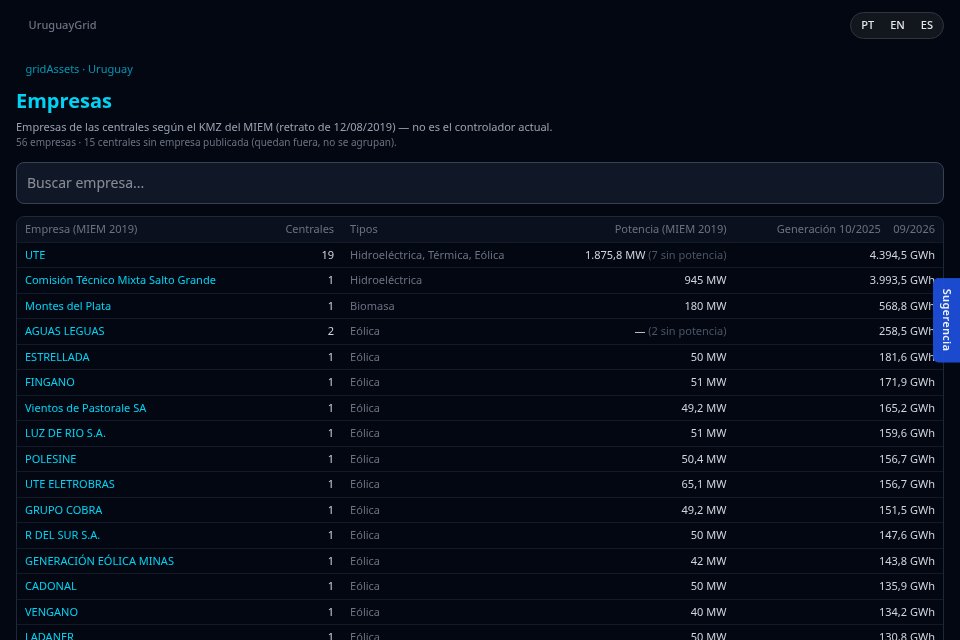Click the 165,2 GWh generation value
Viewport: 960px width, 640px height.
click(907, 408)
